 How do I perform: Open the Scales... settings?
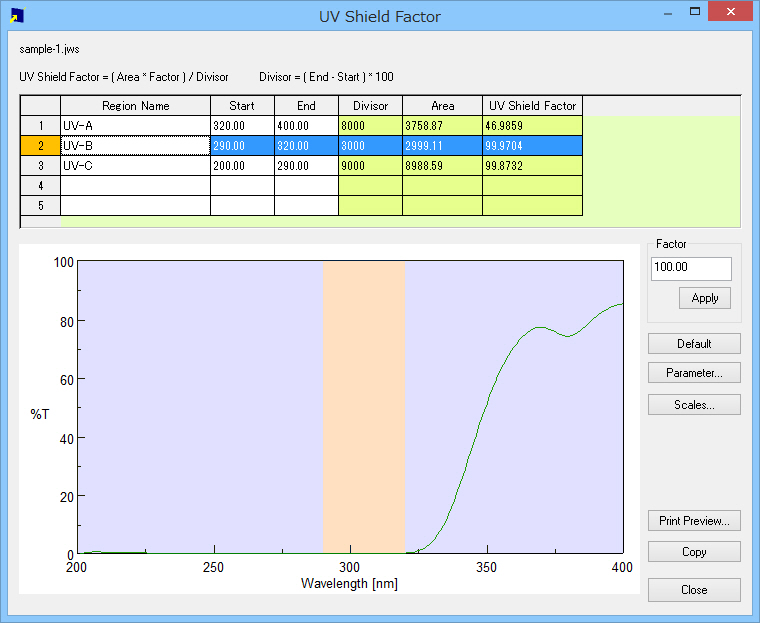694,405
